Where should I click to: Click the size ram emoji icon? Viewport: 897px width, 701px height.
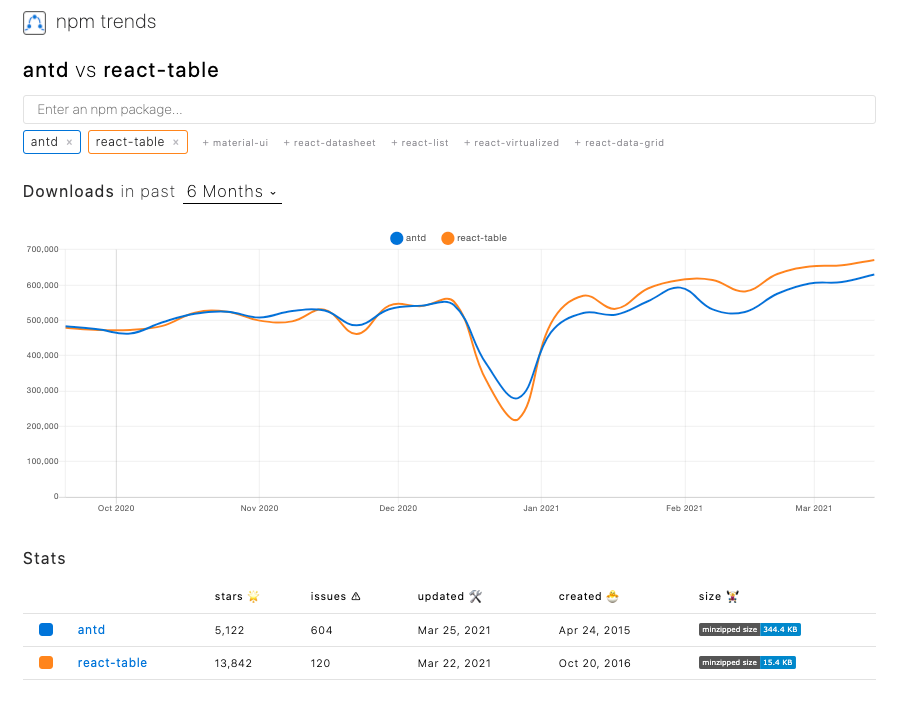pos(731,596)
